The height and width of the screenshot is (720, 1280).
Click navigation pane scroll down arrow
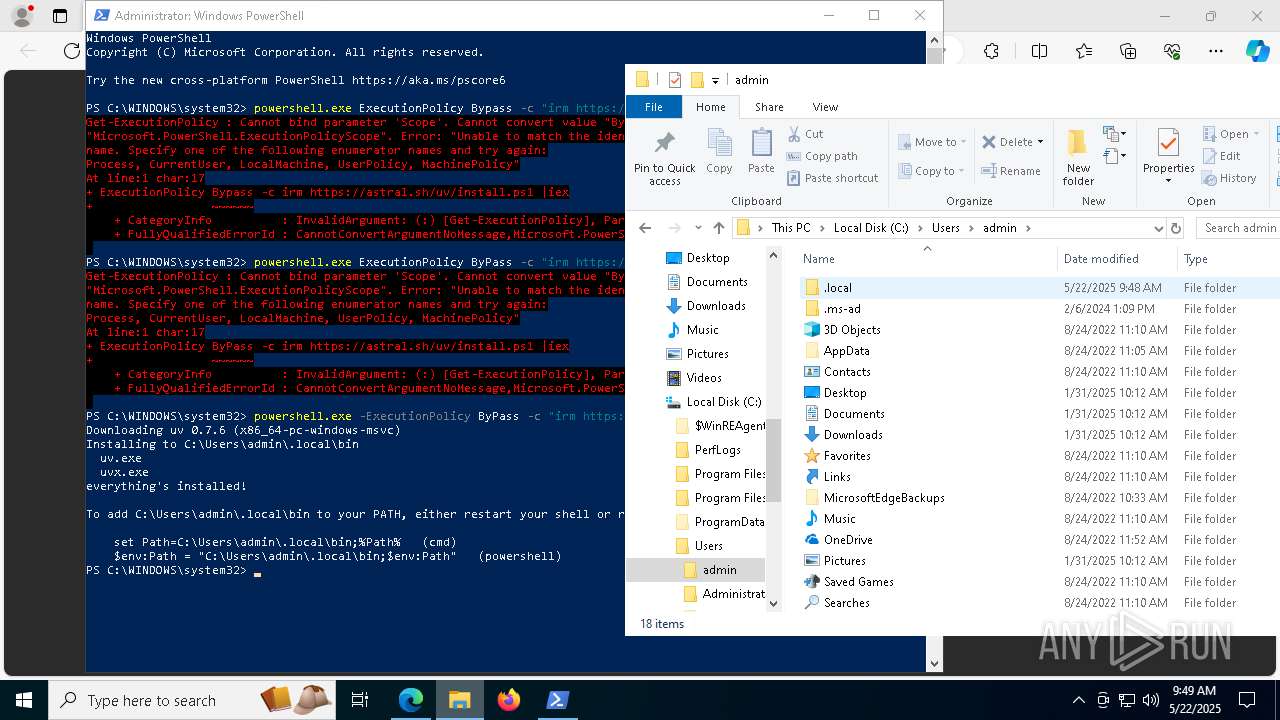[x=773, y=603]
